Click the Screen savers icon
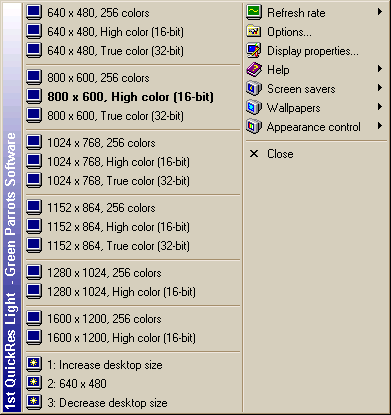This screenshot has width=391, height=415. [x=254, y=89]
